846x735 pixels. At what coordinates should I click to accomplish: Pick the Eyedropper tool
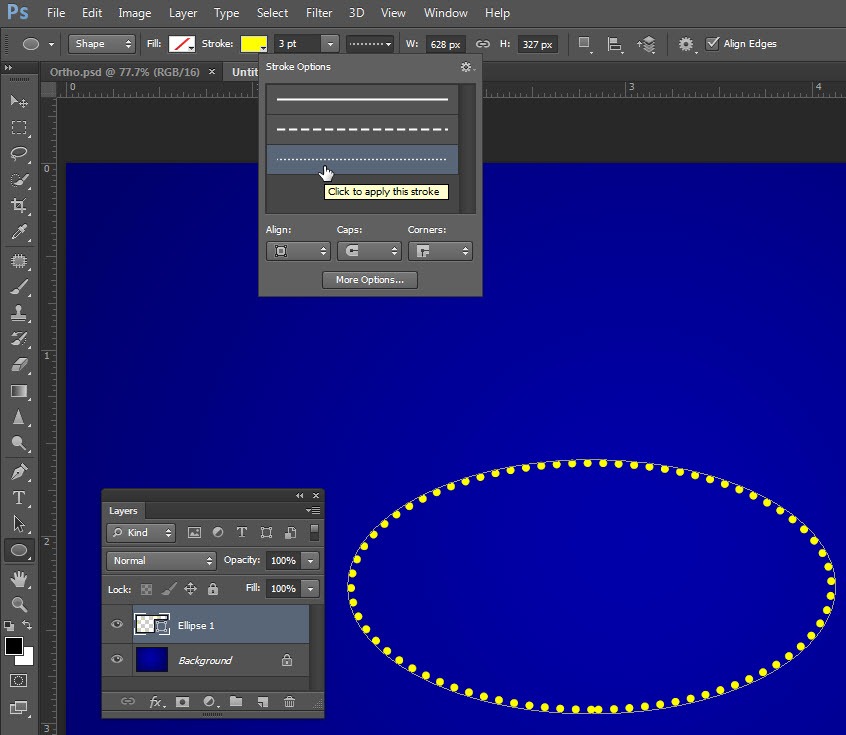[x=18, y=232]
